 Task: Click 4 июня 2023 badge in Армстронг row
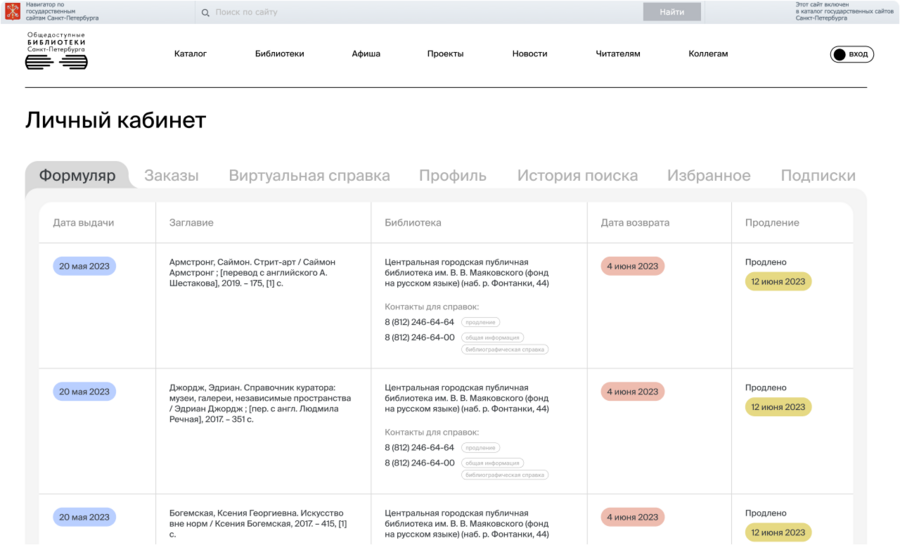click(633, 266)
